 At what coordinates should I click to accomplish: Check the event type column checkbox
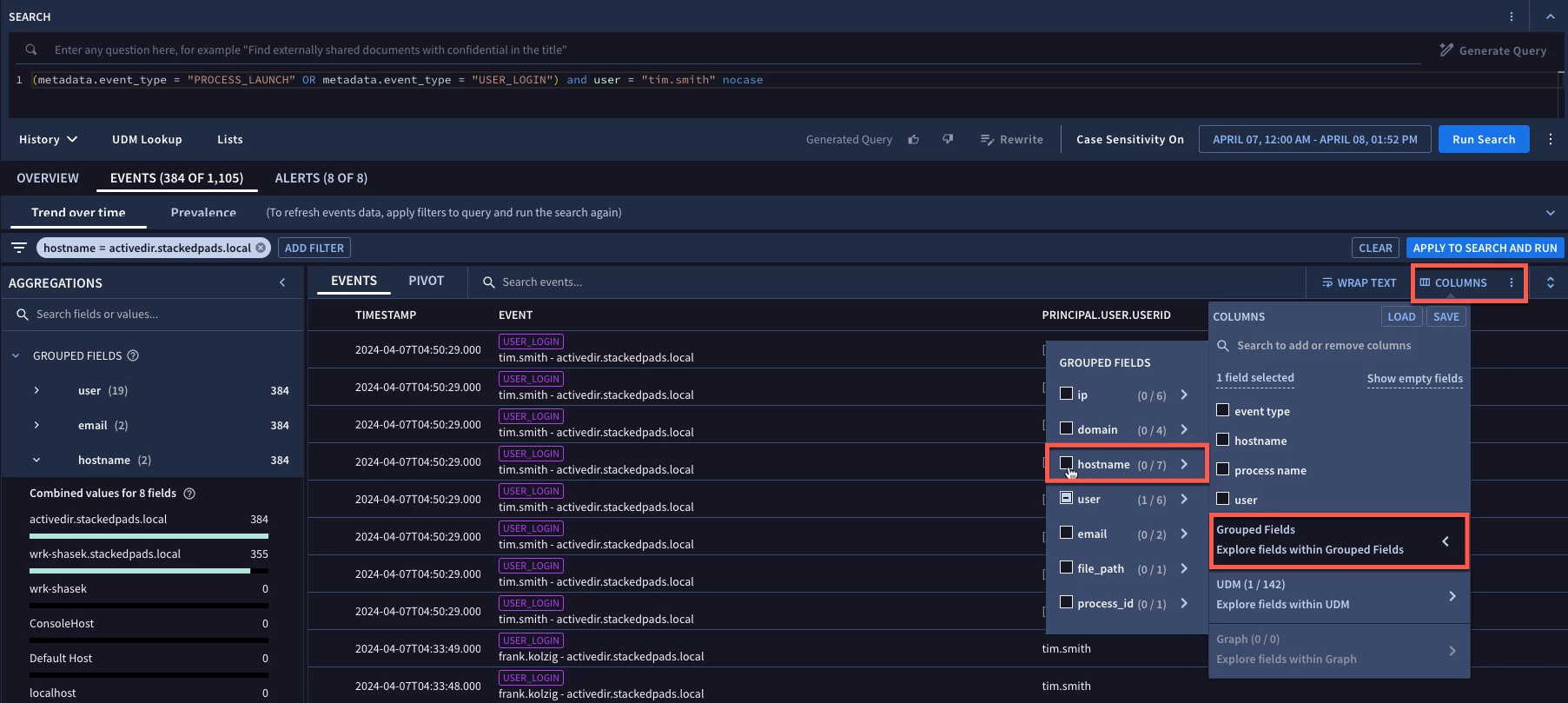coord(1223,410)
